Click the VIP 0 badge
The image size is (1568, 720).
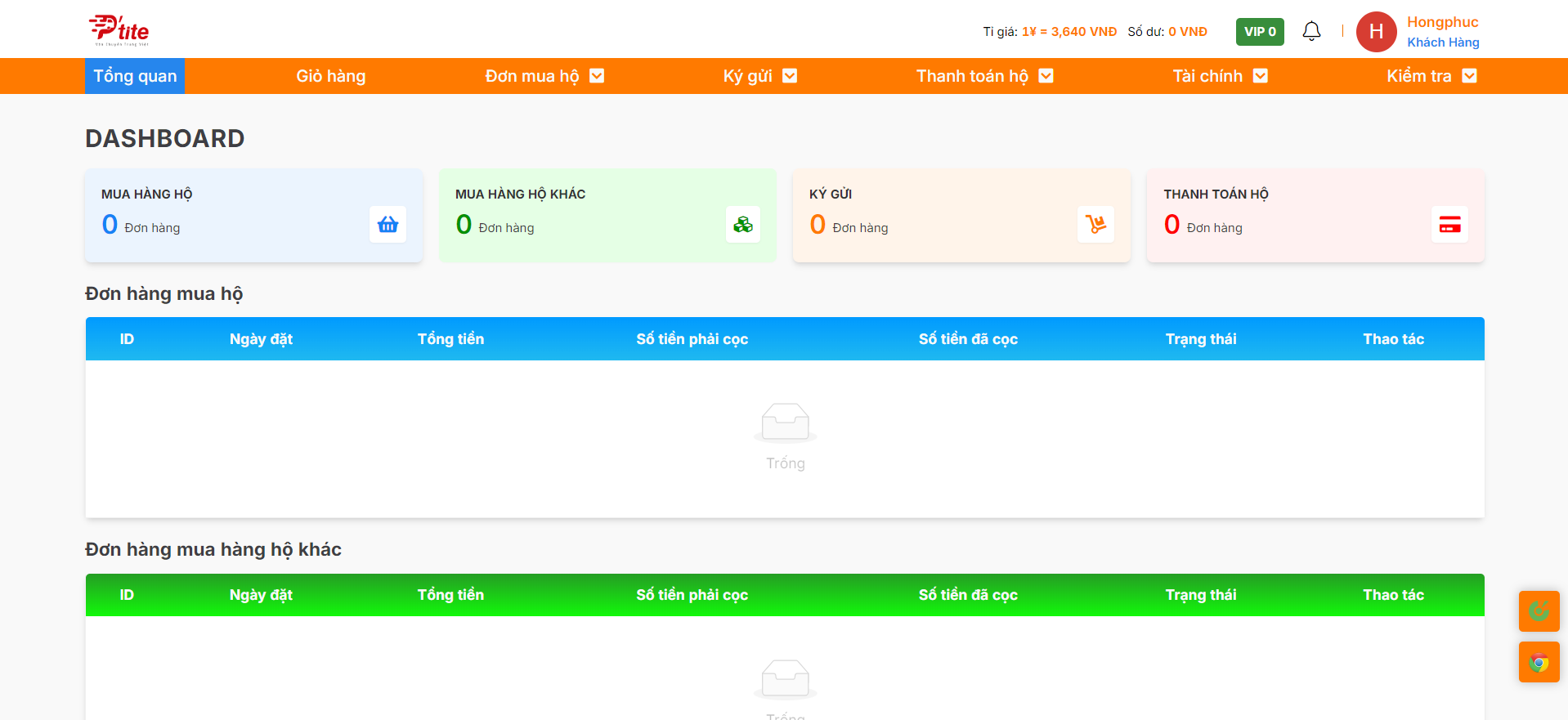click(x=1260, y=32)
